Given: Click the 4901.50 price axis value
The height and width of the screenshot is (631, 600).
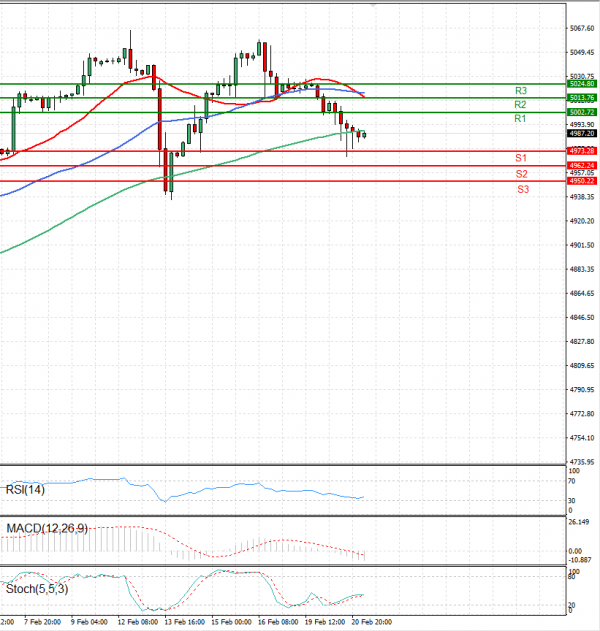Looking at the screenshot, I should (582, 245).
